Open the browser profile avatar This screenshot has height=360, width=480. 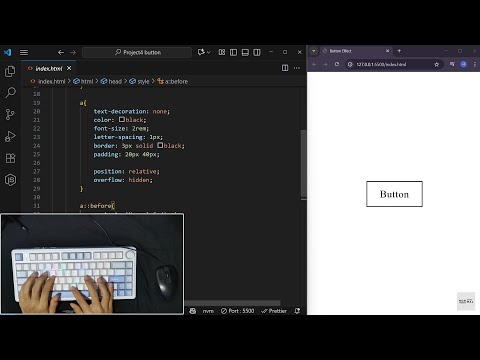coord(463,64)
